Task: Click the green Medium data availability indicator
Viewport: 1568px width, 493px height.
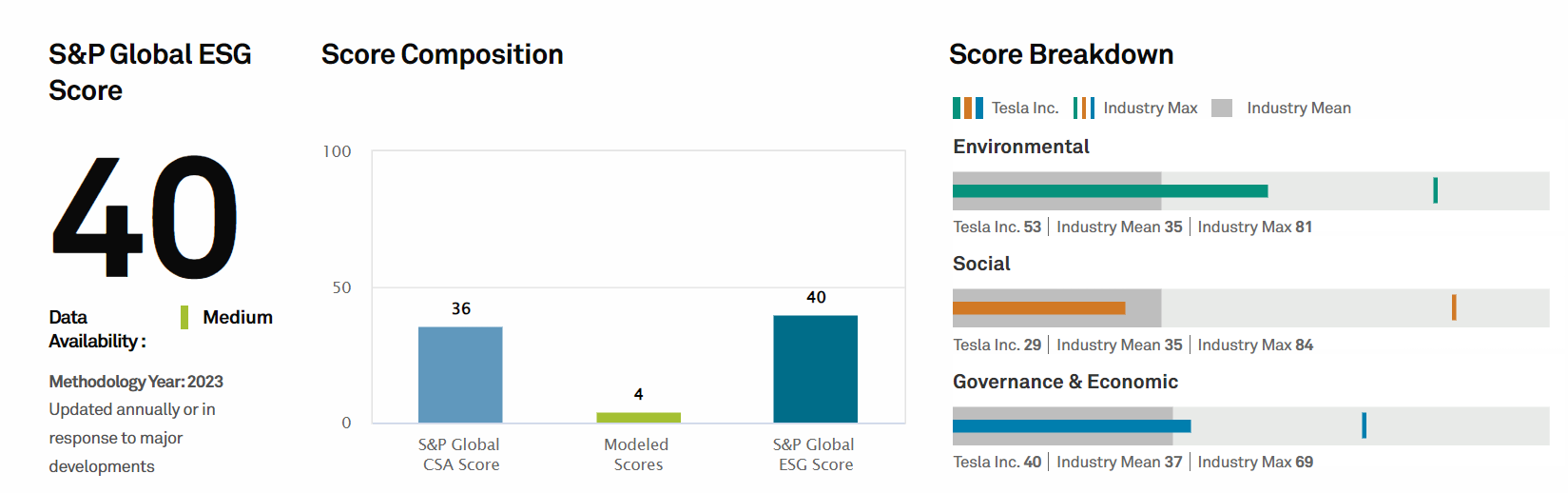Action: click(x=184, y=317)
